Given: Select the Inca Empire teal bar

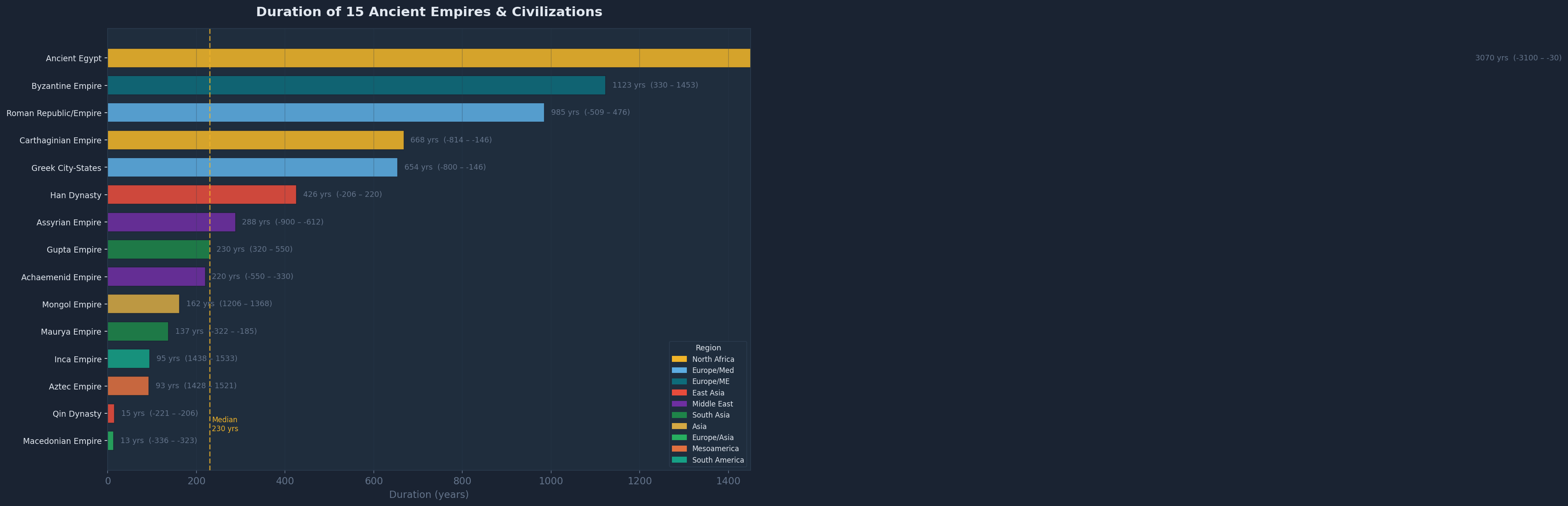Looking at the screenshot, I should point(128,358).
